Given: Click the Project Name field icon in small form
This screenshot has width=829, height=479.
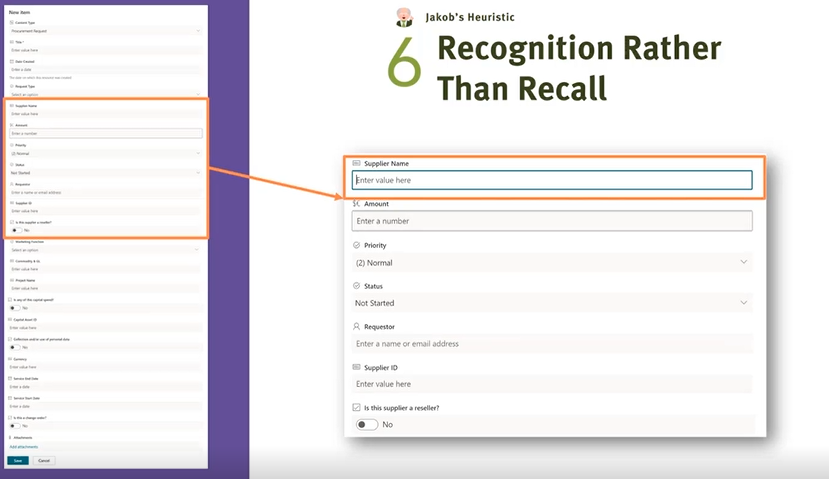Looking at the screenshot, I should pos(12,280).
